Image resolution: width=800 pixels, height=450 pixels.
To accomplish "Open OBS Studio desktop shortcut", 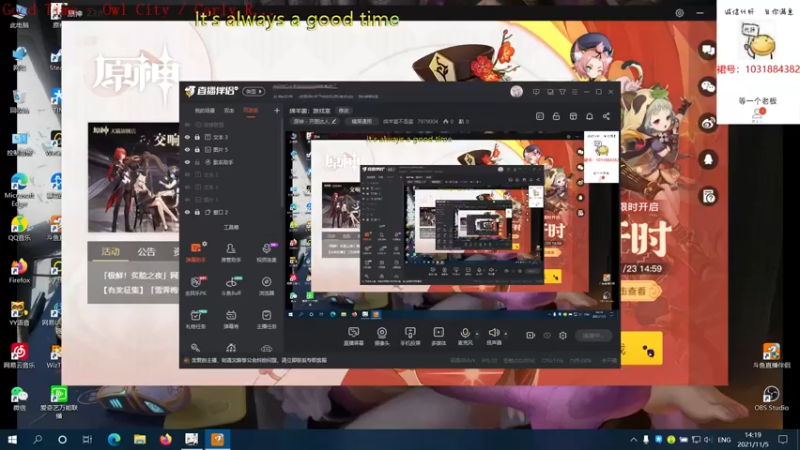I will pyautogui.click(x=771, y=398).
